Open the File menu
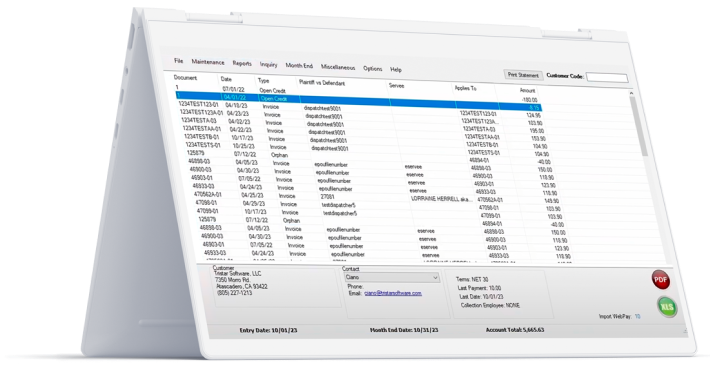 pos(178,61)
